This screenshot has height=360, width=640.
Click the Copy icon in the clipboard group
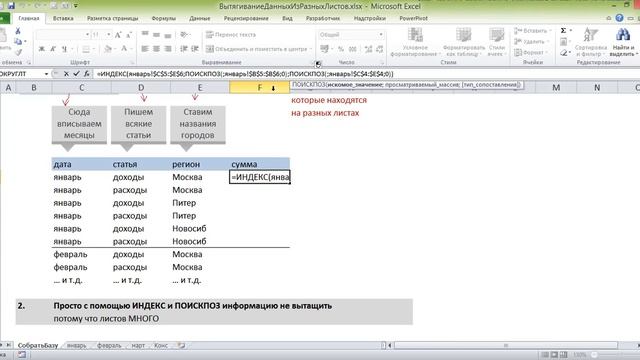coord(18,41)
